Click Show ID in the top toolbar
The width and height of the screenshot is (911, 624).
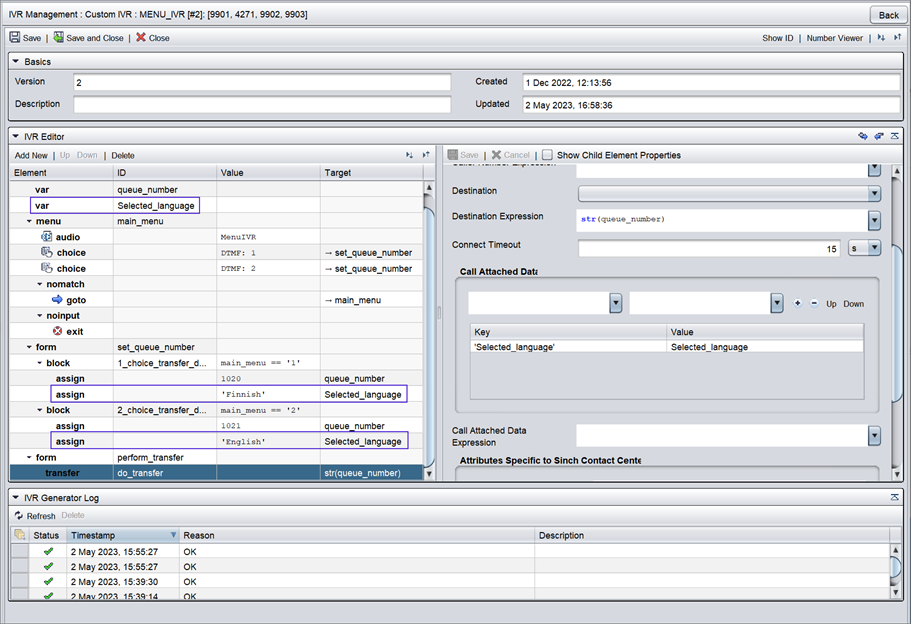777,38
